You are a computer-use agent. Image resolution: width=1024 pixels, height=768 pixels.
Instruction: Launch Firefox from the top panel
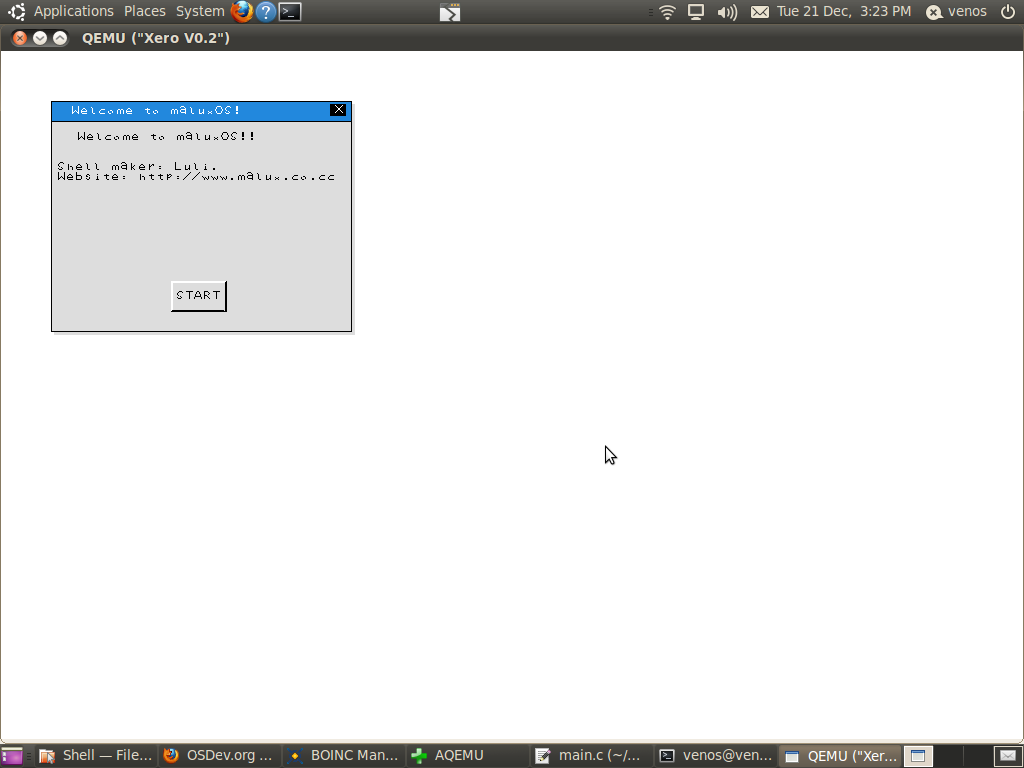pyautogui.click(x=242, y=12)
